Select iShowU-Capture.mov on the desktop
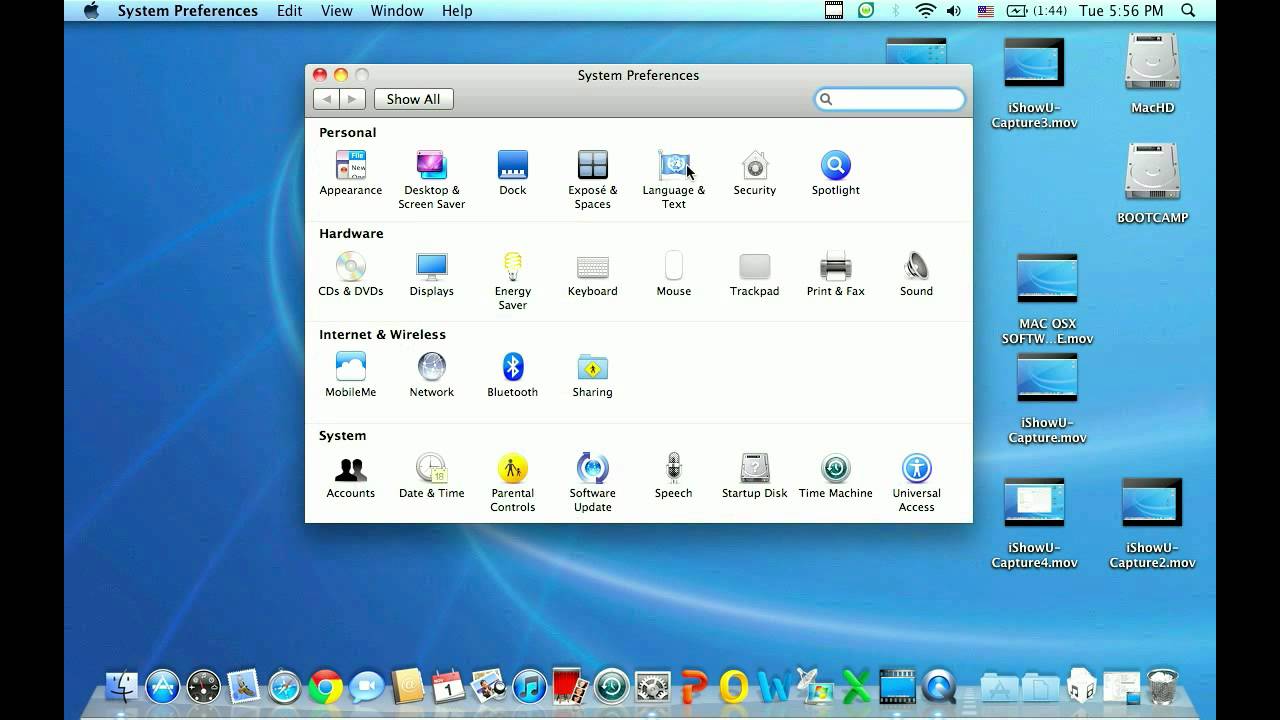 point(1047,398)
